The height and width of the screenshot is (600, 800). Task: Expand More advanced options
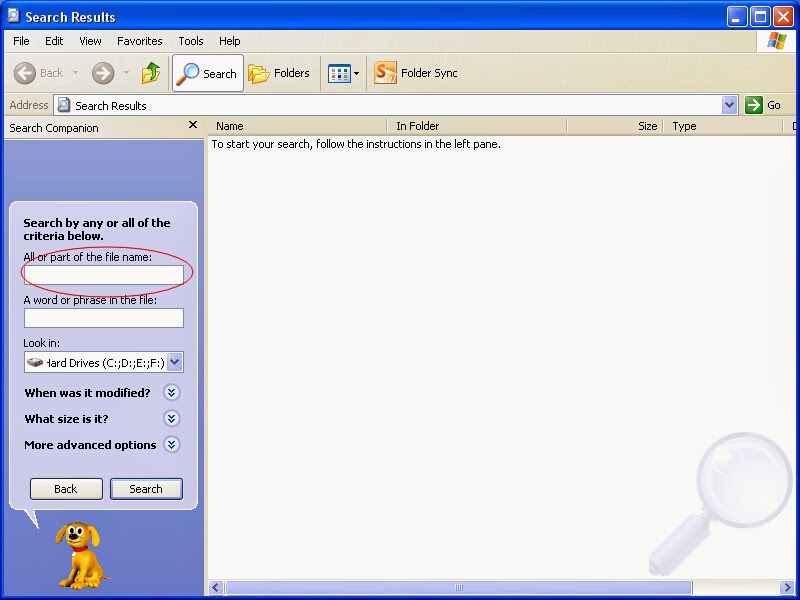pos(170,445)
